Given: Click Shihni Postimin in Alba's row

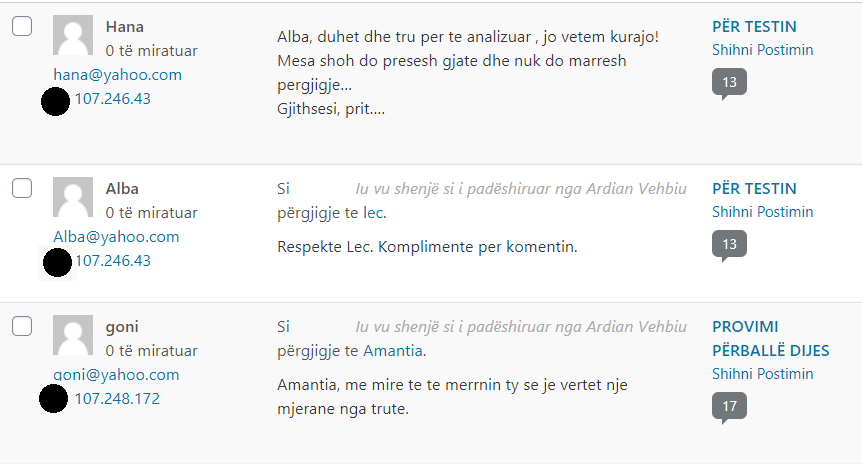Looking at the screenshot, I should pos(762,212).
